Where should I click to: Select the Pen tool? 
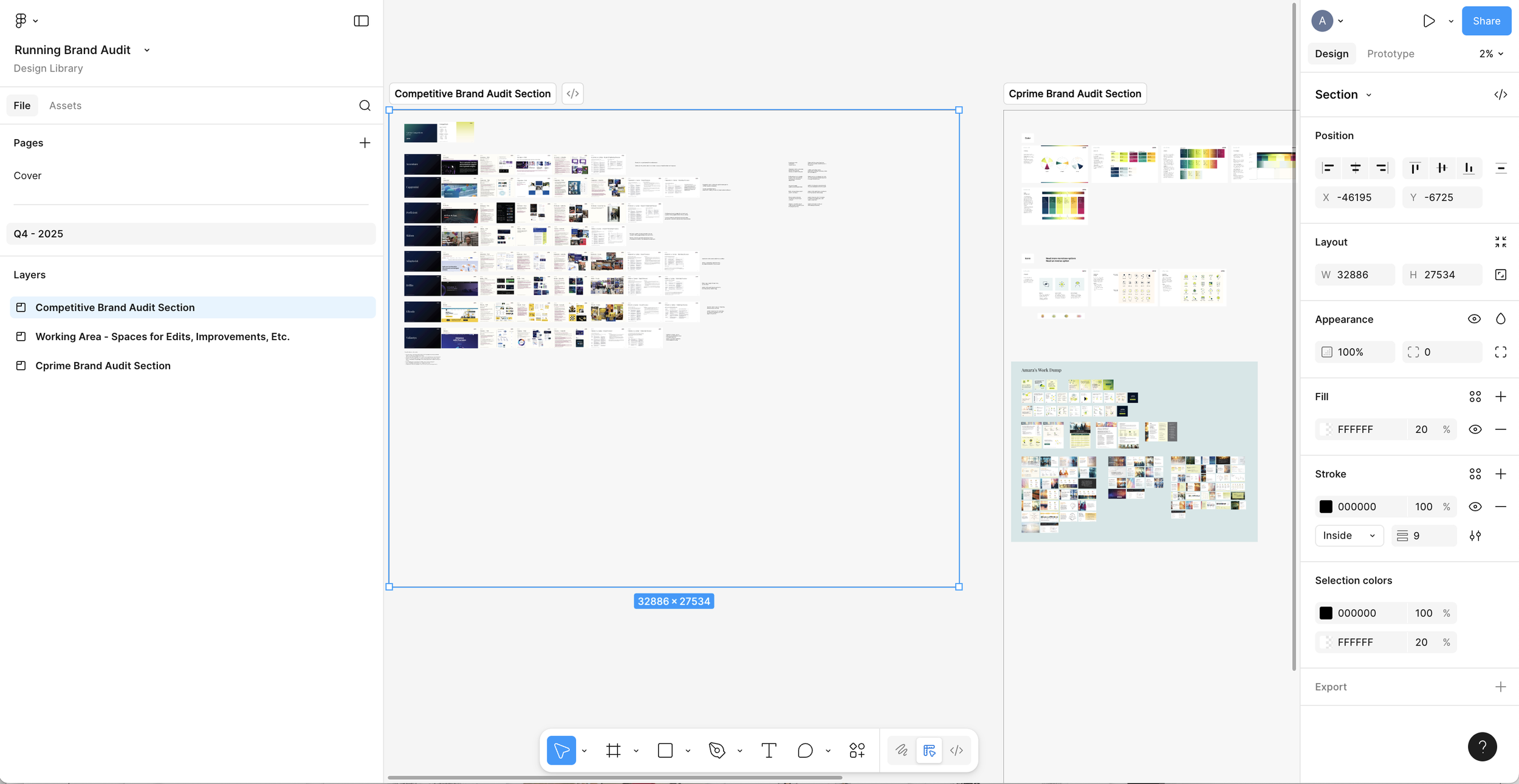pyautogui.click(x=717, y=751)
